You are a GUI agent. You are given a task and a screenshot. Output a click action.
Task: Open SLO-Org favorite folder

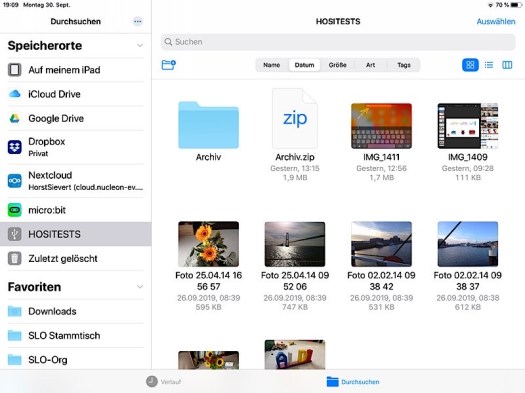click(x=76, y=359)
